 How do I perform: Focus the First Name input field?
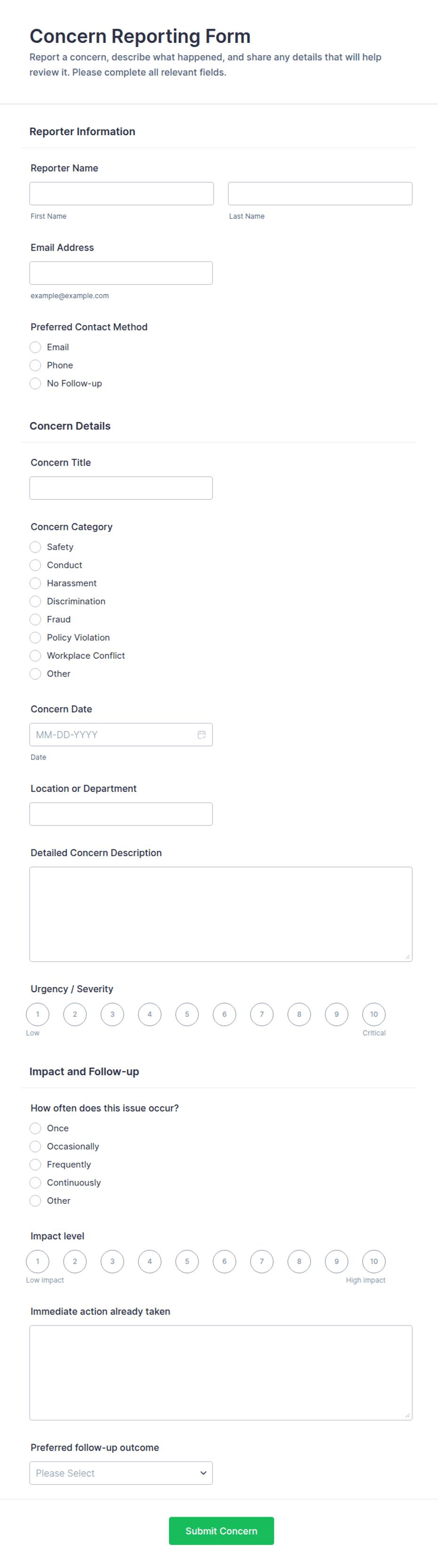point(122,194)
